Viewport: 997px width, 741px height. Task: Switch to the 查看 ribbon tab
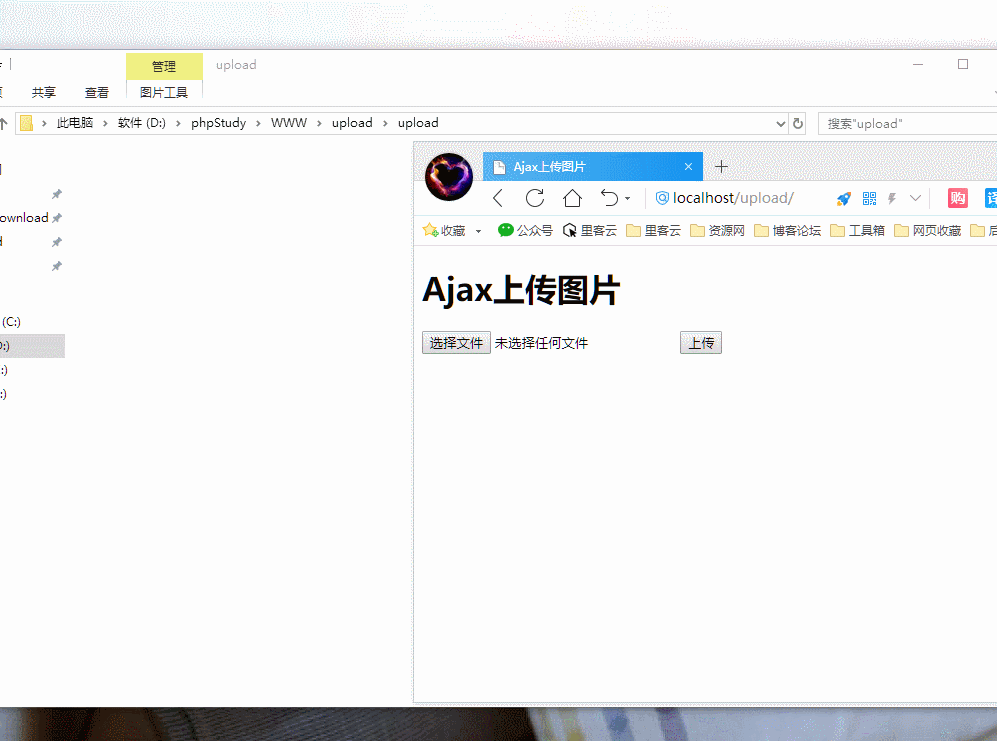pos(97,92)
